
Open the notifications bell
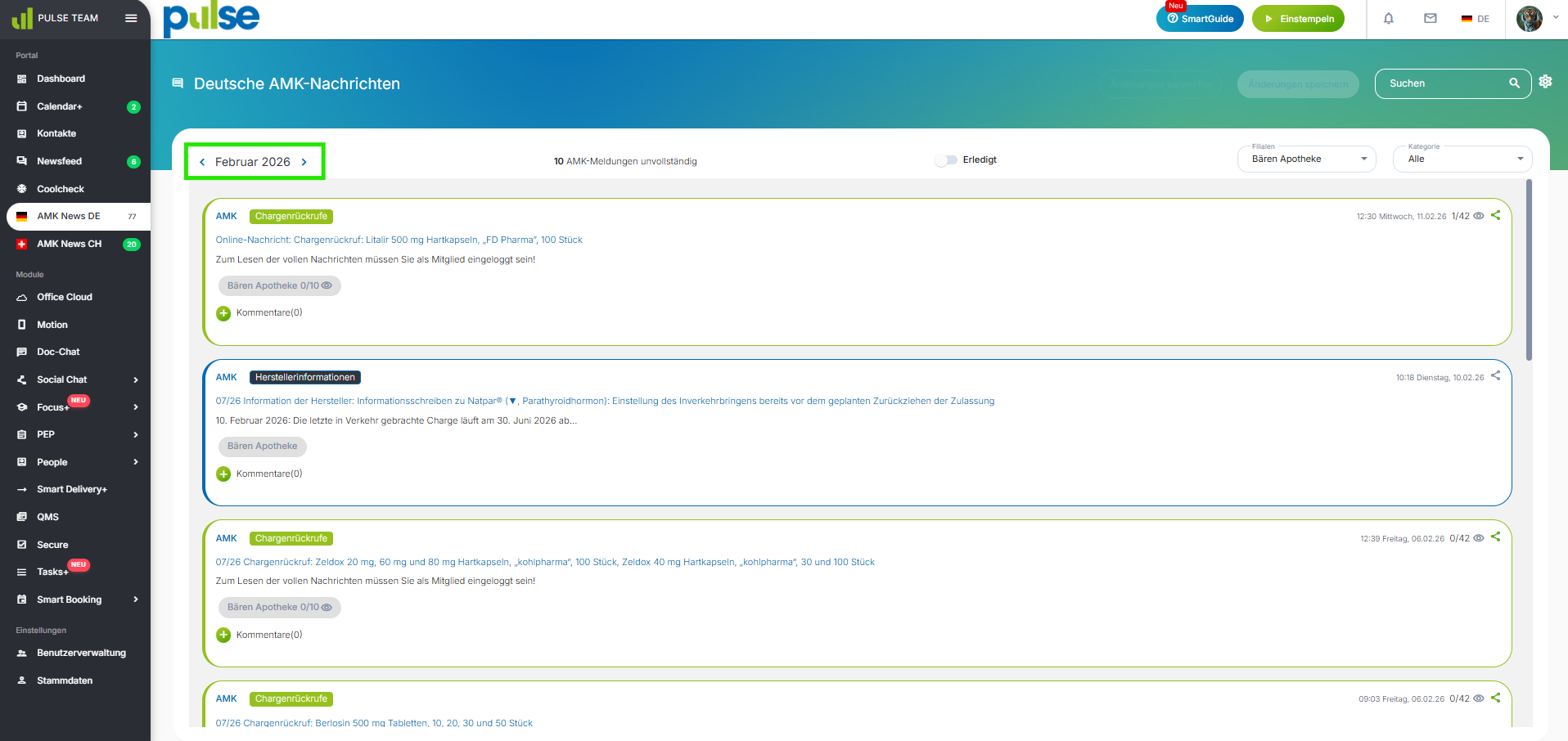click(1389, 18)
